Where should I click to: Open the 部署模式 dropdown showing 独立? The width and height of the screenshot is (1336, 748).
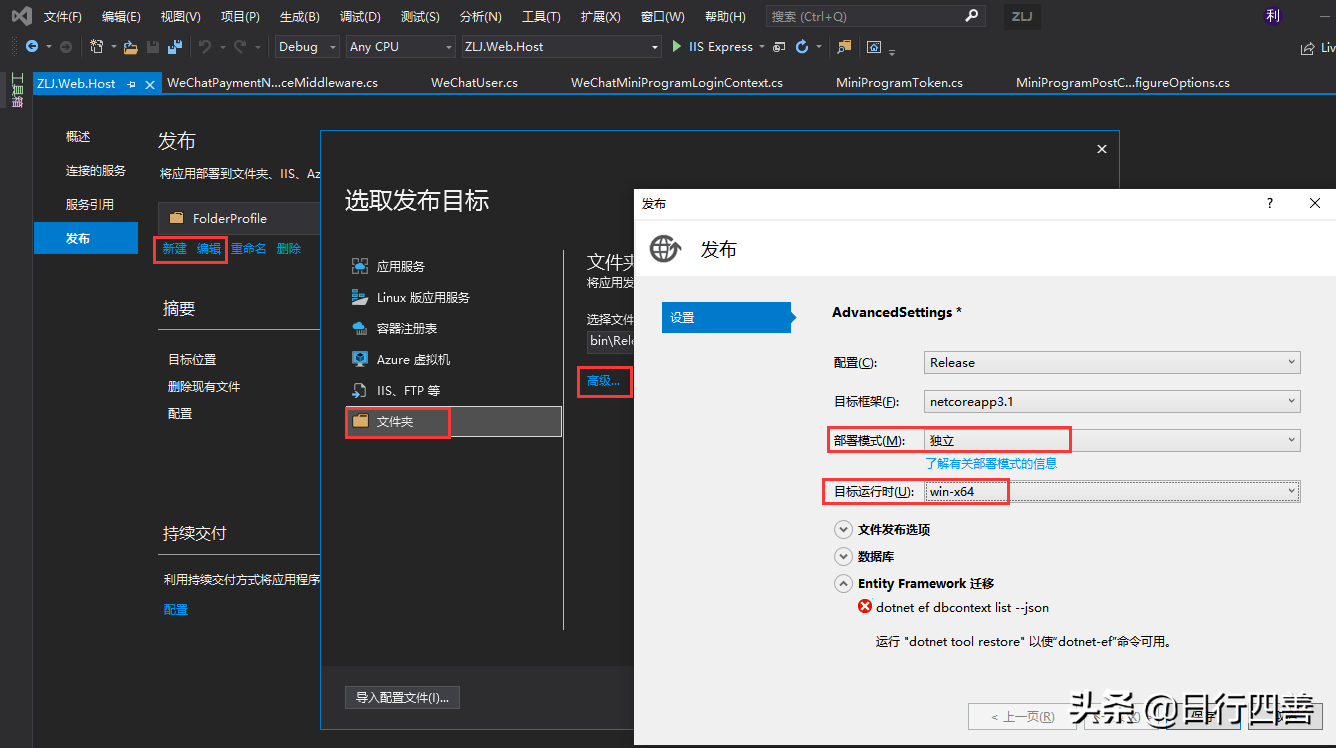[x=1112, y=440]
